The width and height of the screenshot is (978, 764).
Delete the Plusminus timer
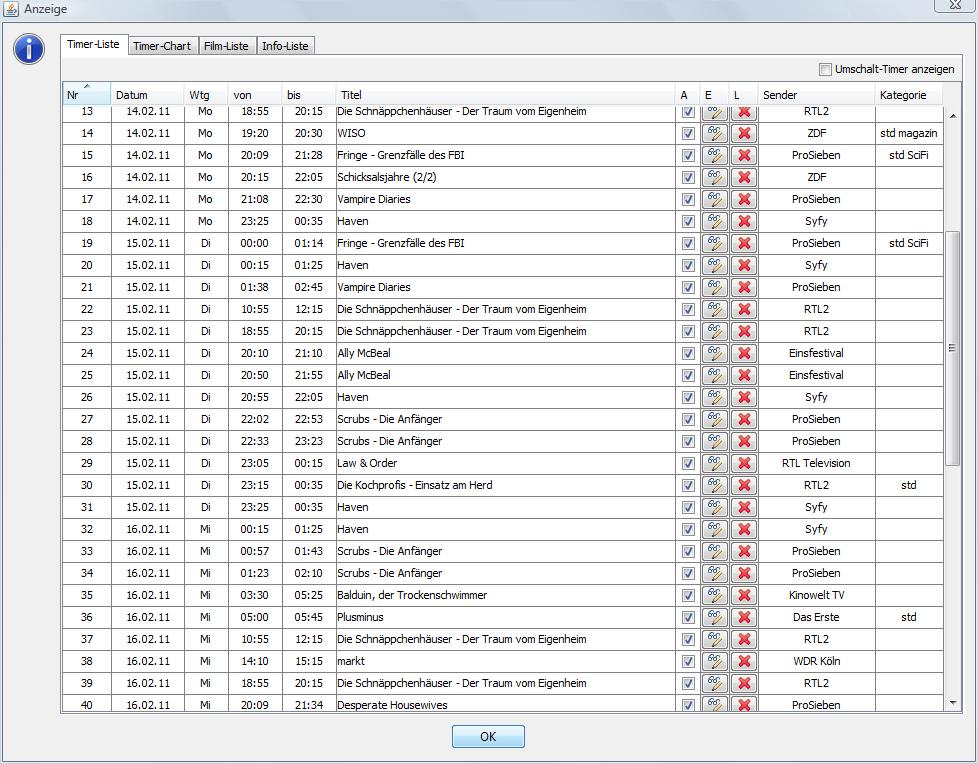click(x=743, y=617)
